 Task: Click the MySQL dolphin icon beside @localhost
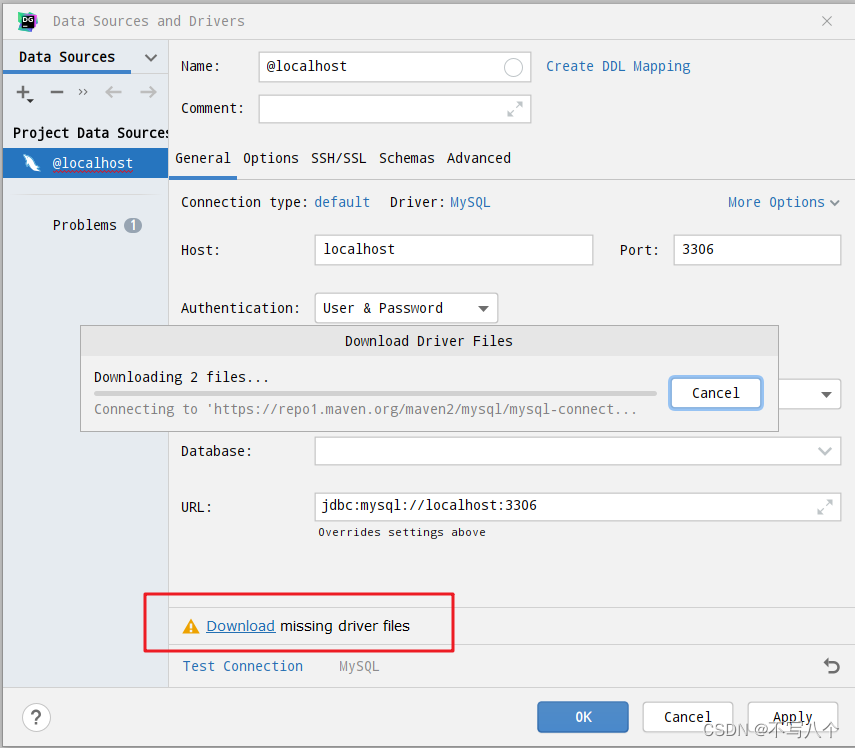[32, 162]
